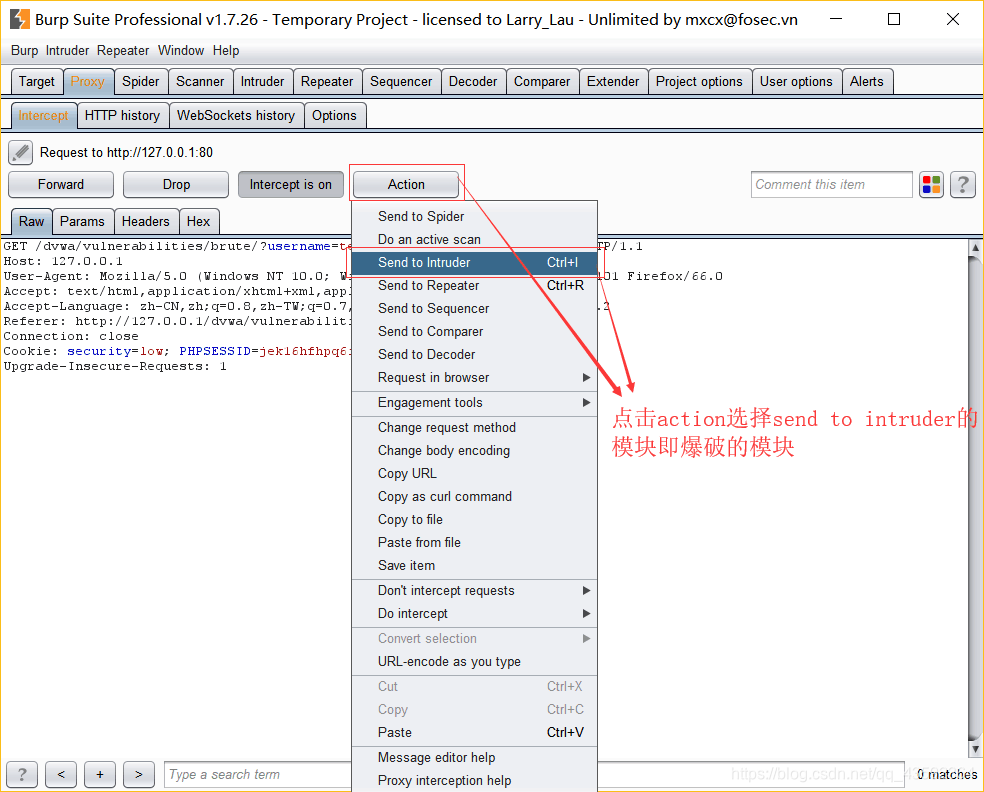This screenshot has height=792, width=984.
Task: Switch to the Params view tab
Action: pos(82,222)
